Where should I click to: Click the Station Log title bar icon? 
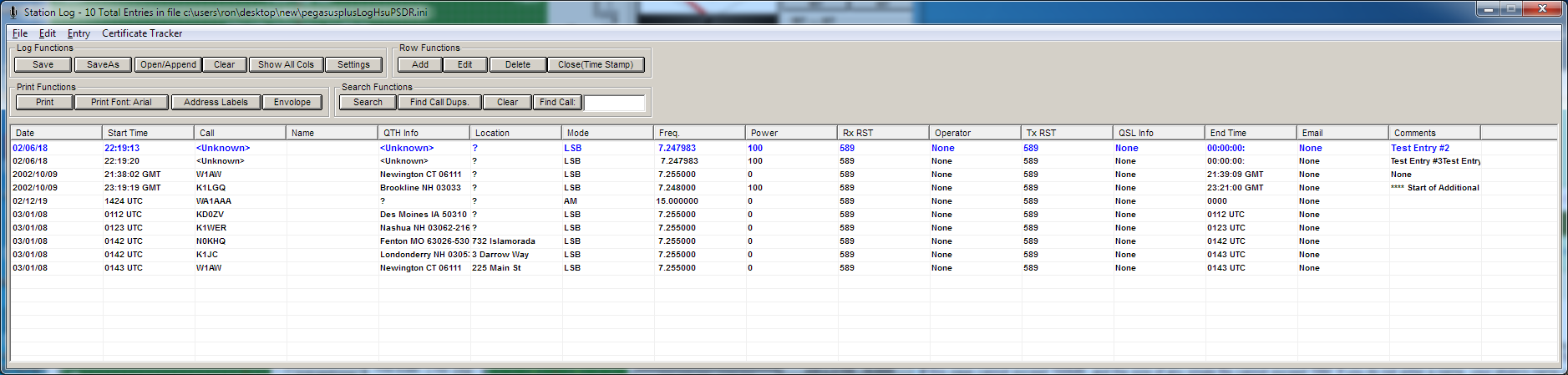[x=13, y=13]
